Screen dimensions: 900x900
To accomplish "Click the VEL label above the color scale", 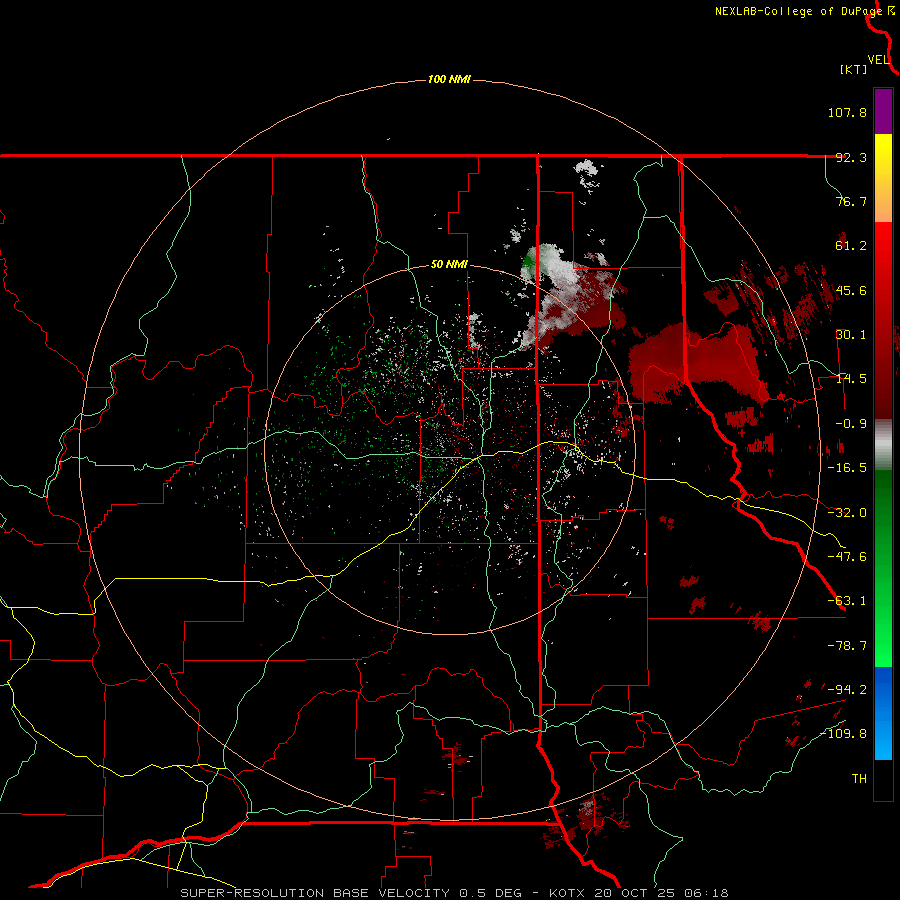I will tap(878, 60).
